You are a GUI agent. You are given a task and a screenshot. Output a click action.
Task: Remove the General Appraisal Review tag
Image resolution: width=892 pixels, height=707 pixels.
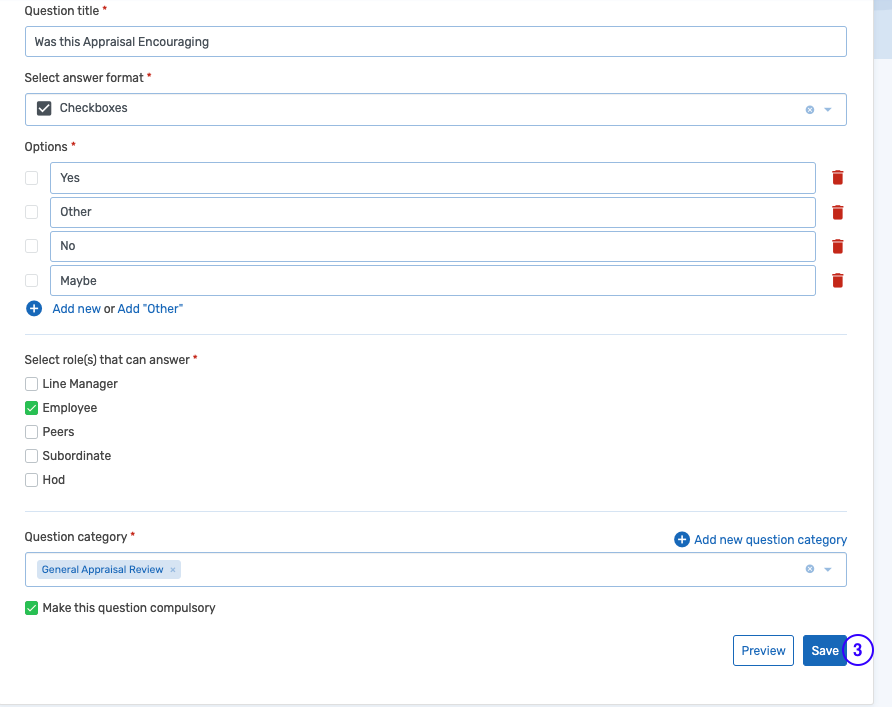tap(173, 570)
